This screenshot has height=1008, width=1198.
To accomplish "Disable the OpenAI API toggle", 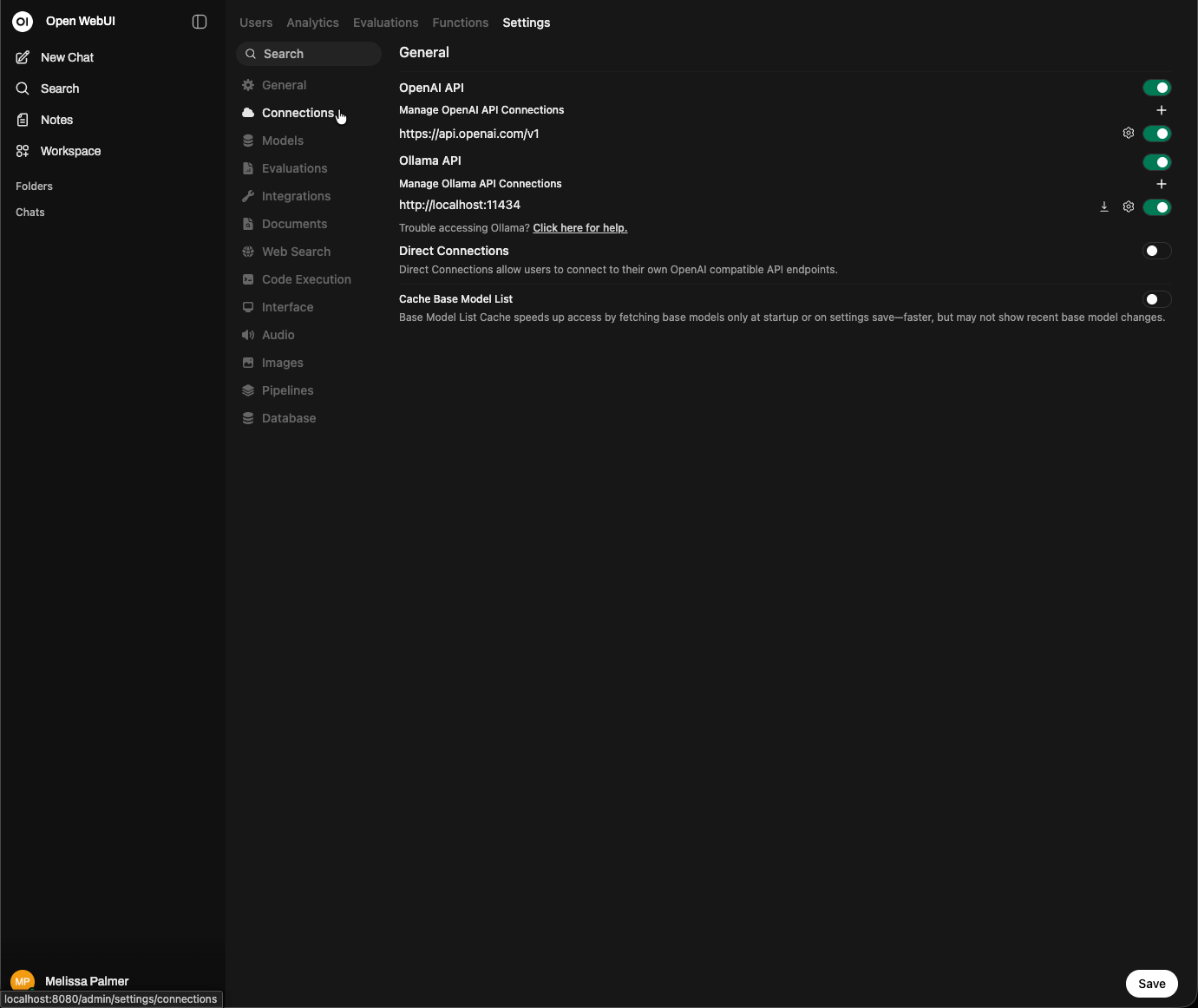I will point(1157,87).
